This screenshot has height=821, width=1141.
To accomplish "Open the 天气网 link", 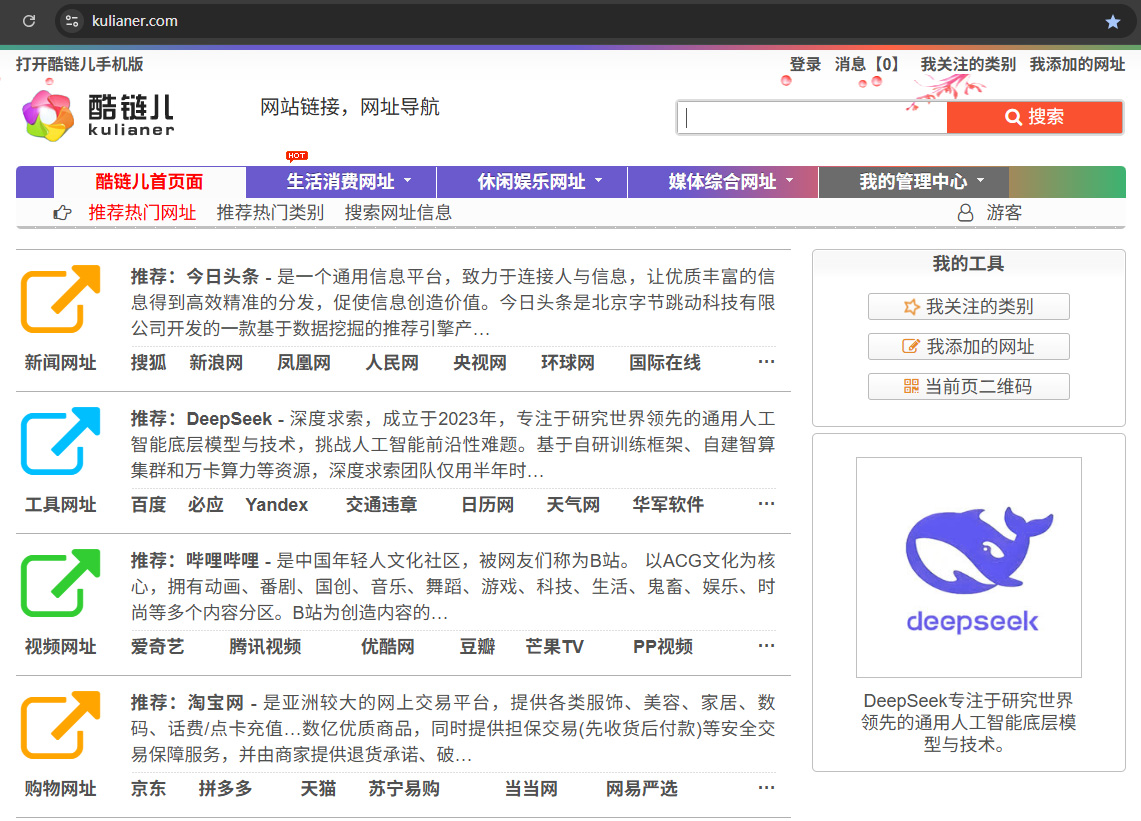I will click(x=573, y=504).
